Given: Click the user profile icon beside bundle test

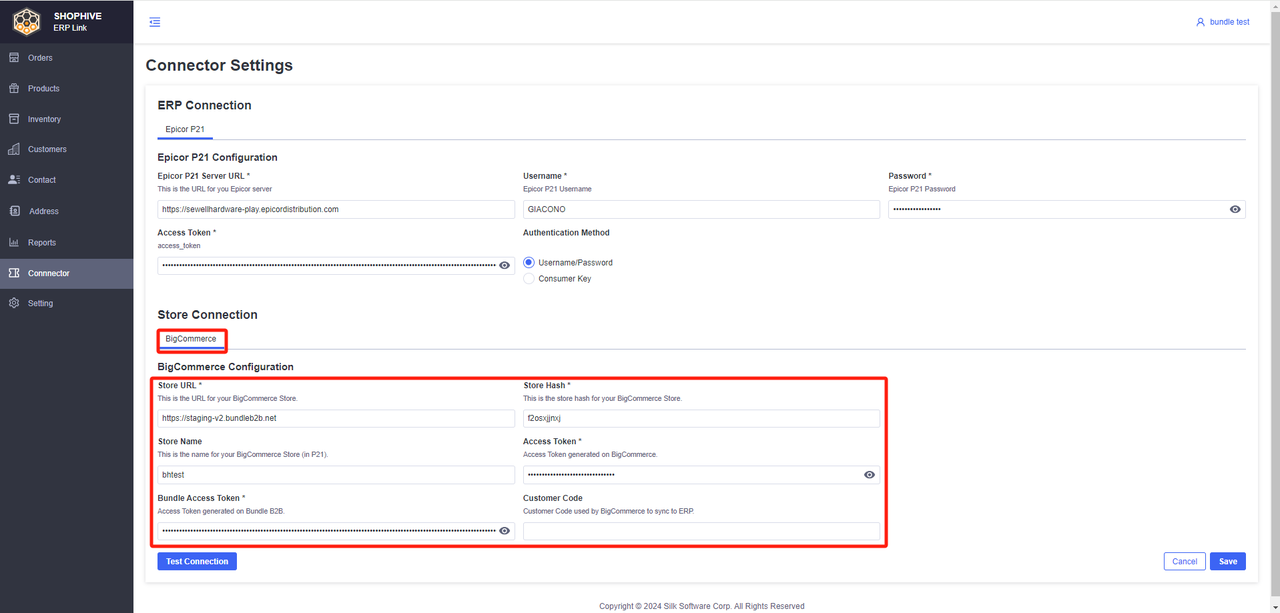Looking at the screenshot, I should pyautogui.click(x=1200, y=22).
